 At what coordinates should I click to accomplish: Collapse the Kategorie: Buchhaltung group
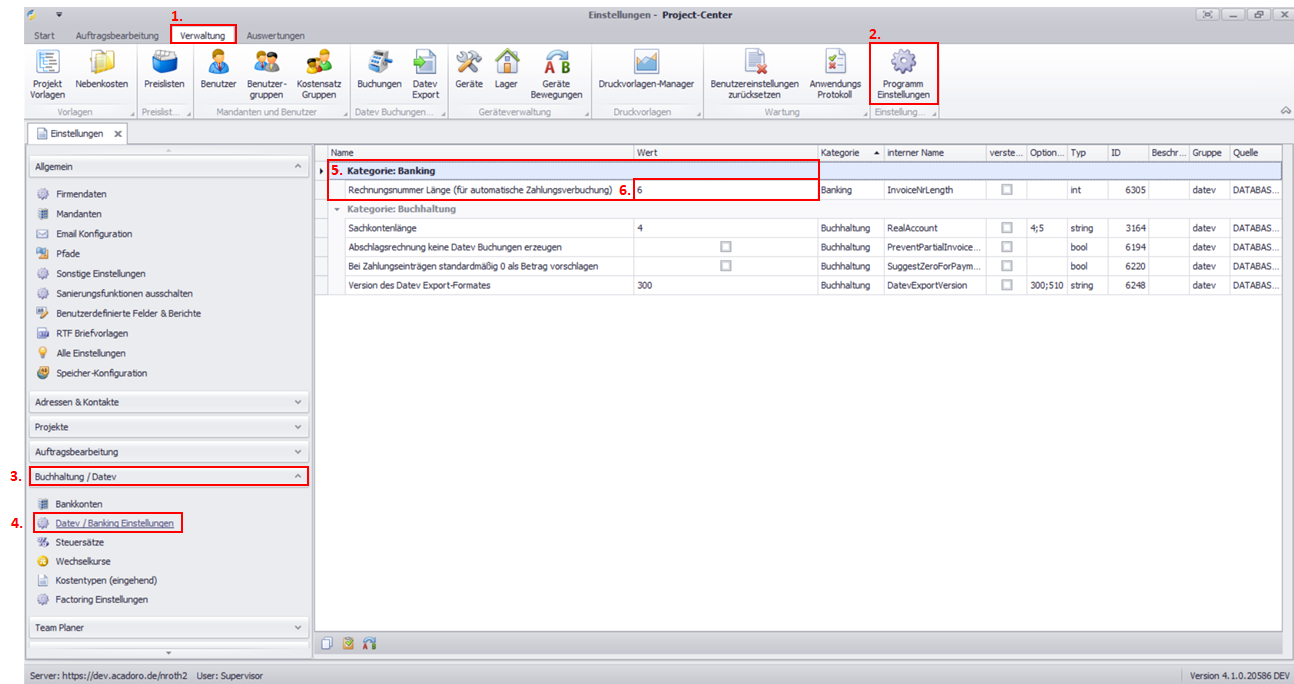(x=337, y=209)
